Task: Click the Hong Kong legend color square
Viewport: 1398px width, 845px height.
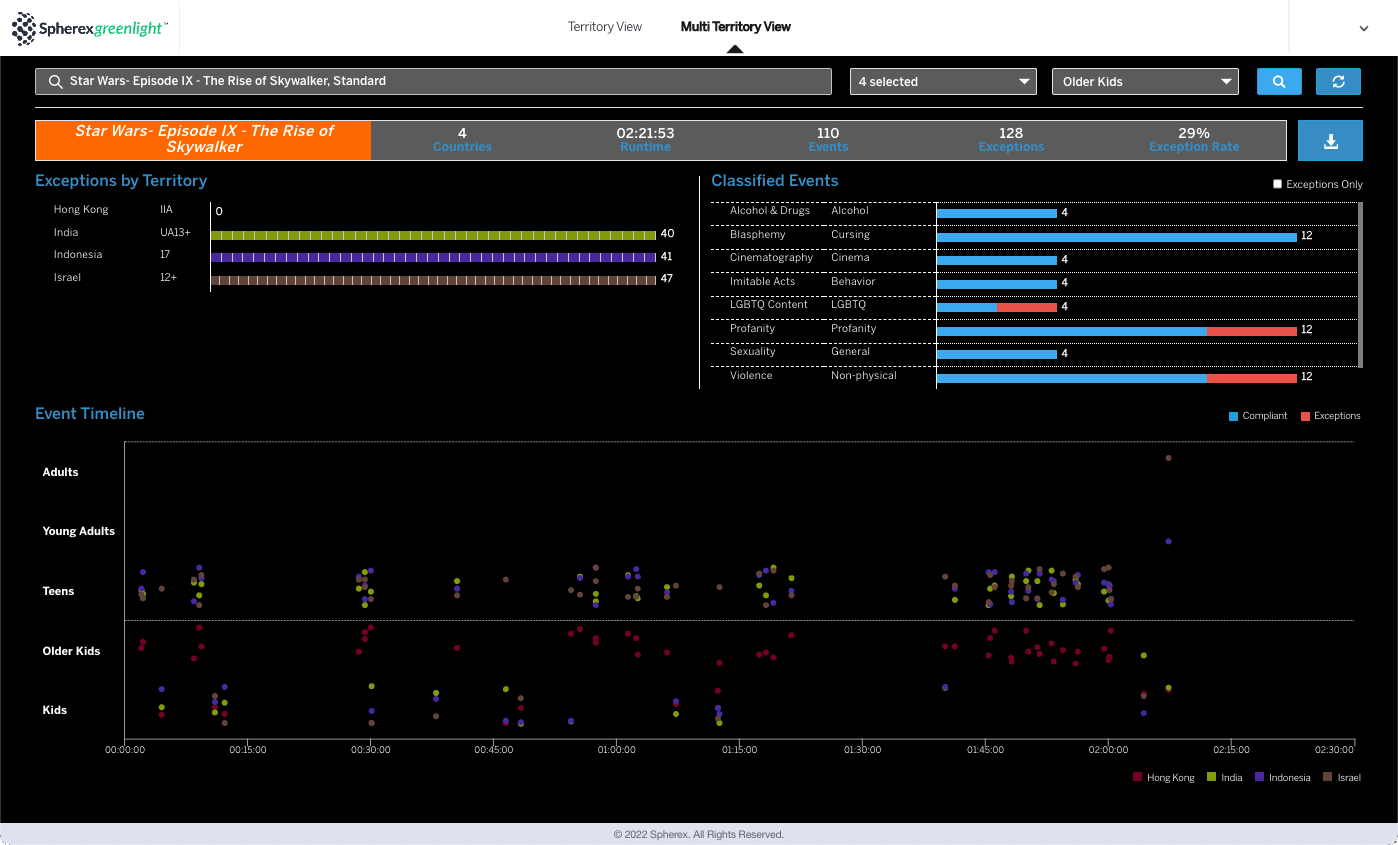Action: (x=1138, y=777)
